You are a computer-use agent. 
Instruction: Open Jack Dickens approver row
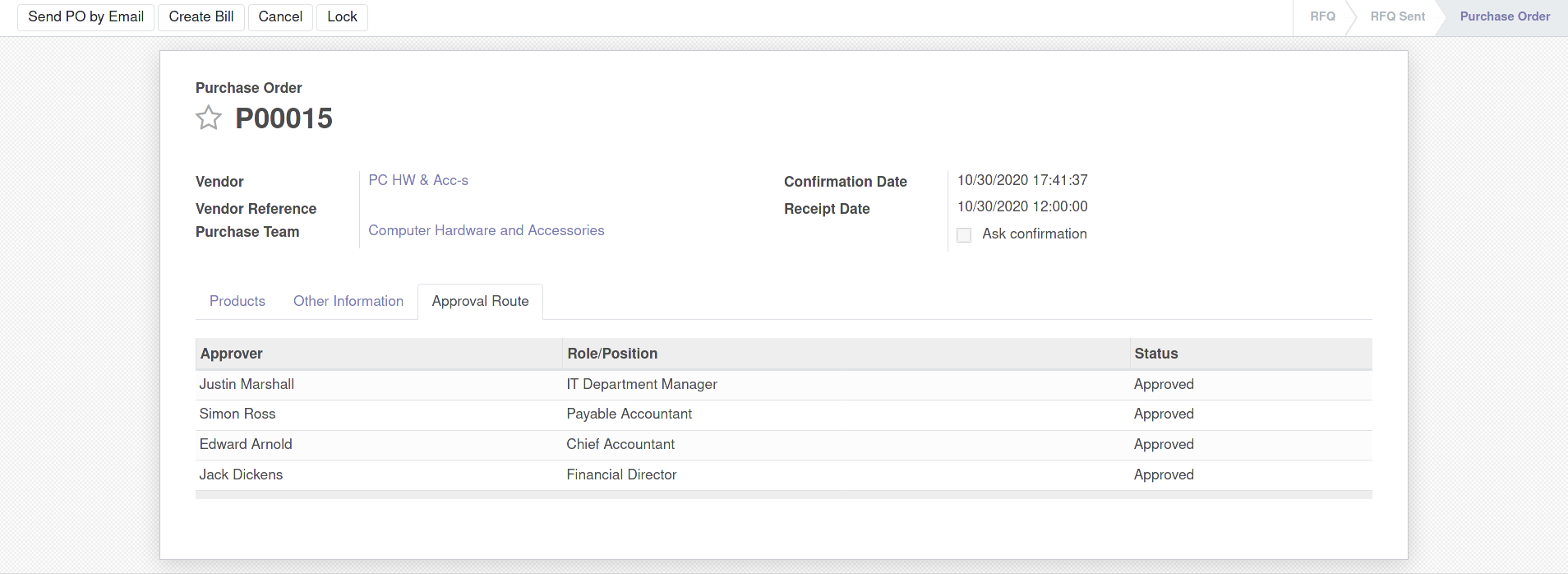pos(241,474)
